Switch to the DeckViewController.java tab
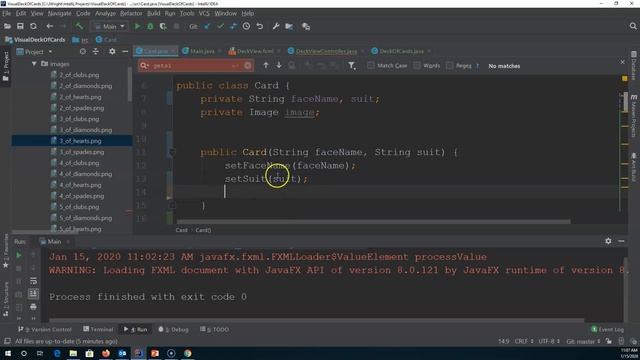Image resolution: width=640 pixels, height=360 pixels. pos(326,51)
